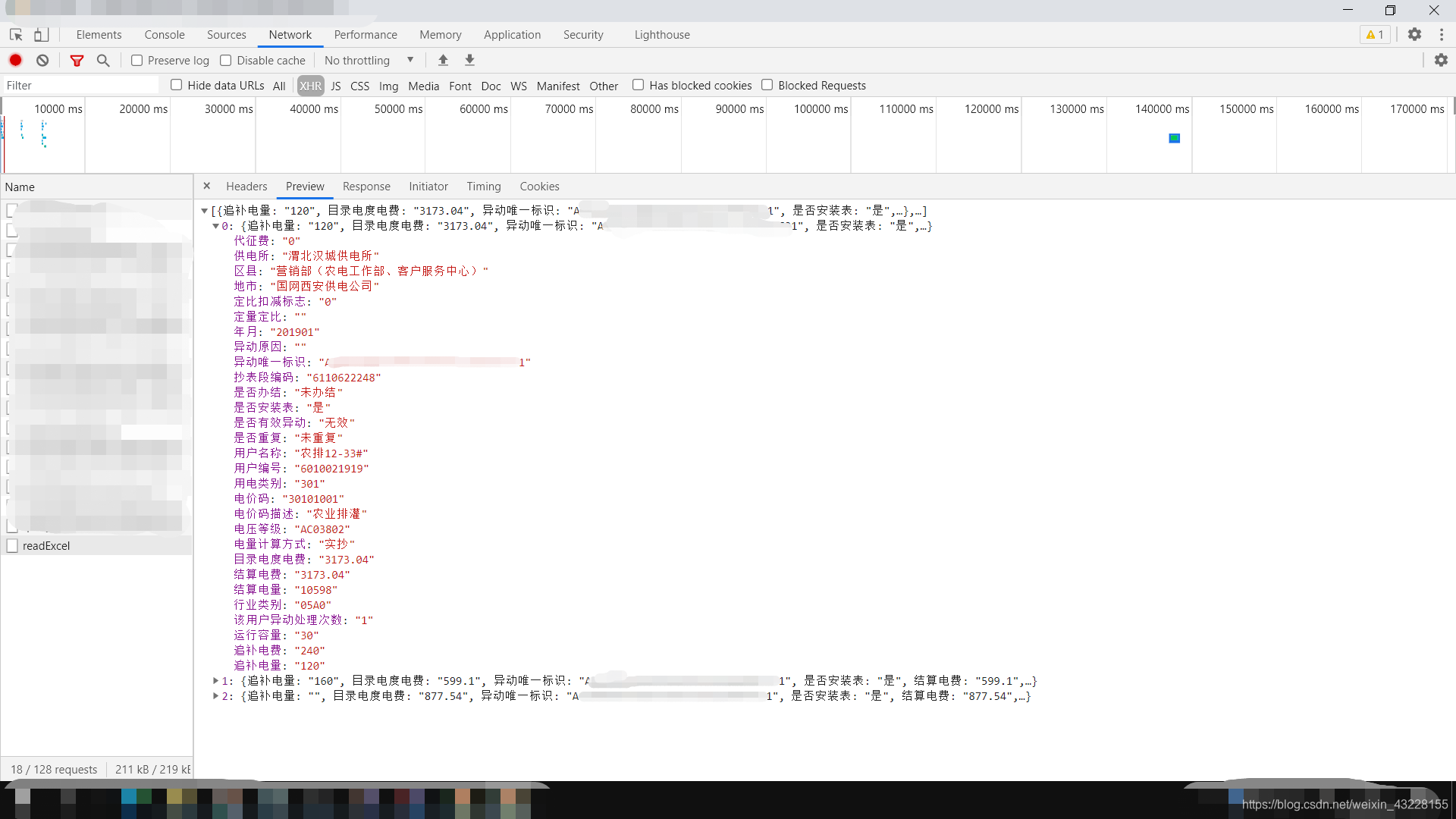
Task: Toggle the filter funnel icon
Action: [77, 60]
